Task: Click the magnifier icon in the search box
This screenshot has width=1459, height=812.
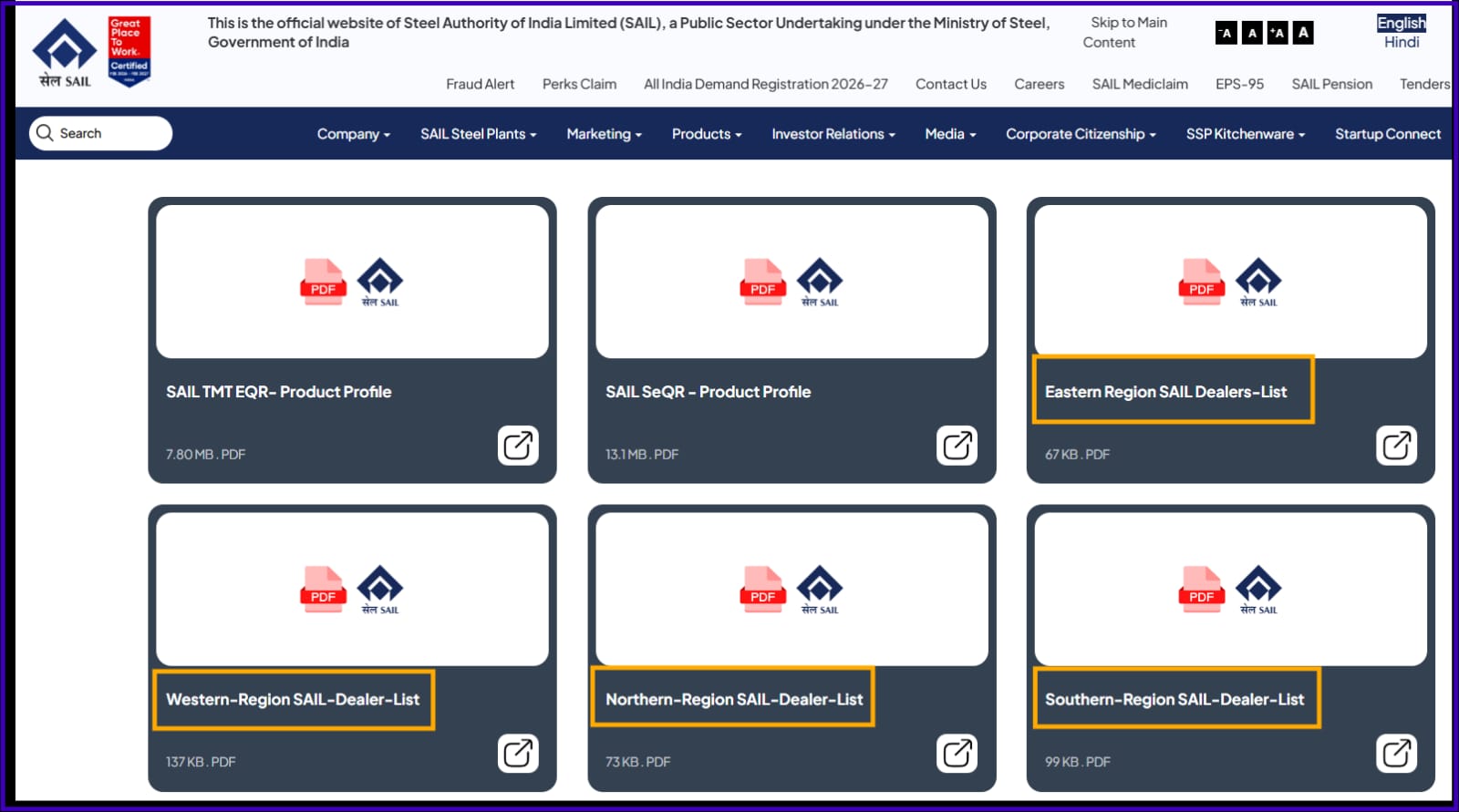Action: point(45,133)
